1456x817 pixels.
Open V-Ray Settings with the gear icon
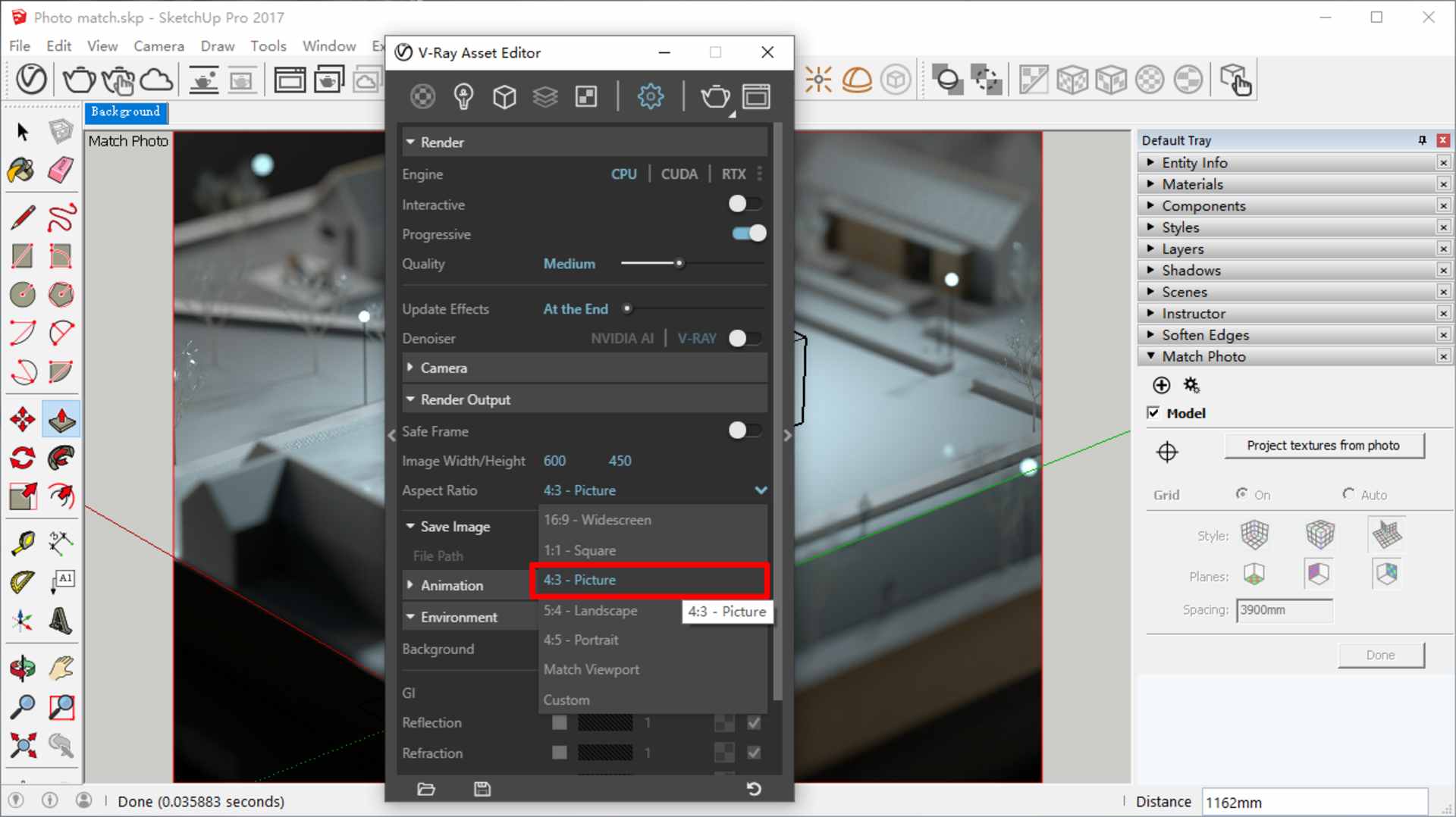tap(651, 96)
